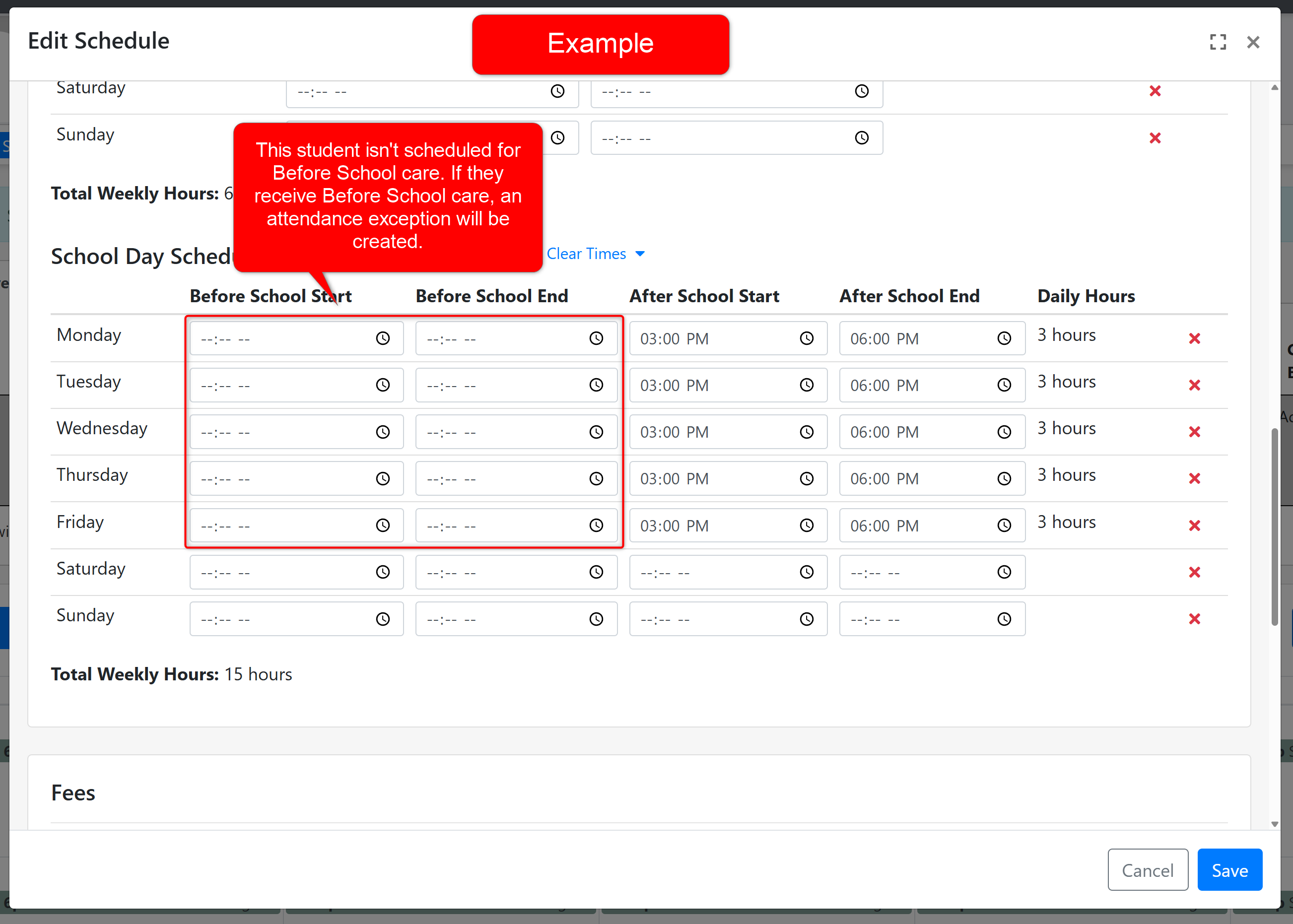The height and width of the screenshot is (924, 1293).
Task: Click red X to clear Monday row
Action: (1194, 338)
